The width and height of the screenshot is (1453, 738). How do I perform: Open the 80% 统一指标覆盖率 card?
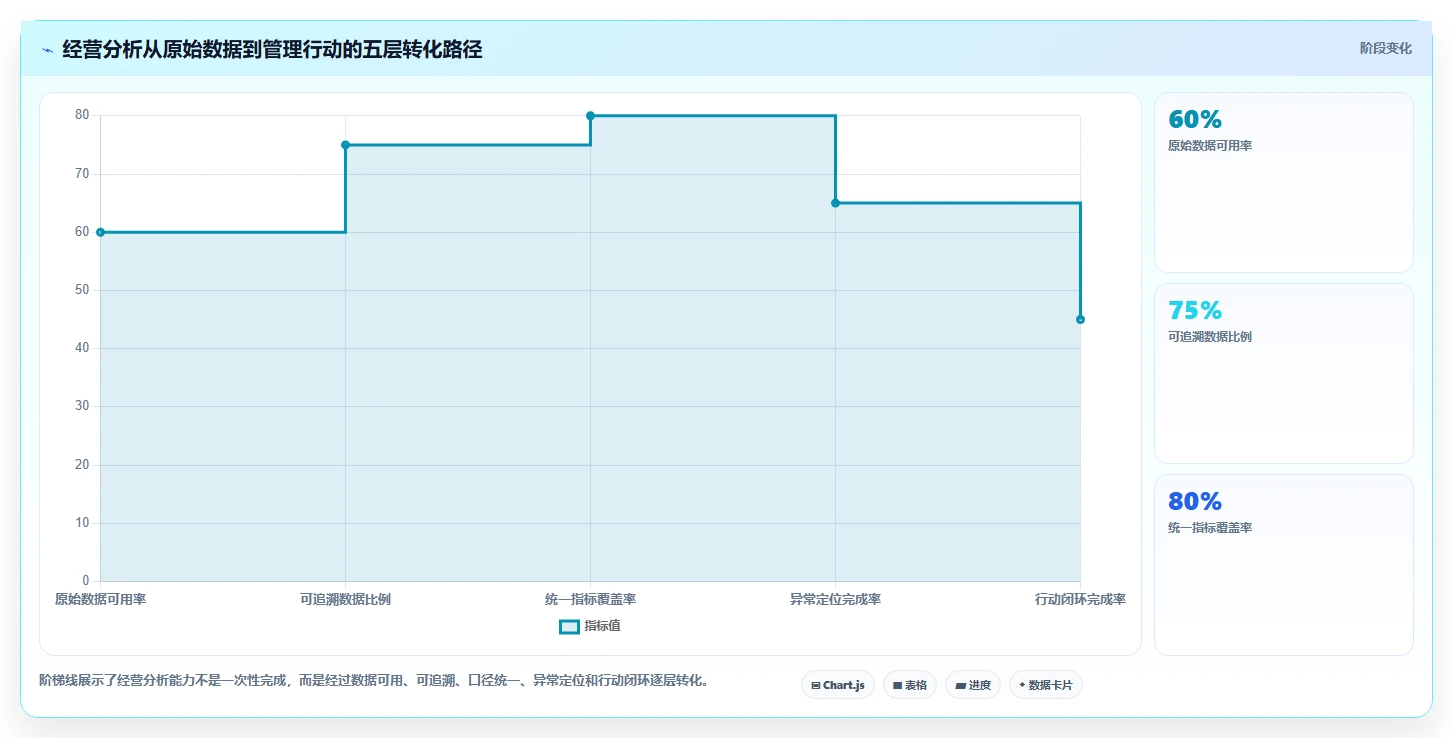click(x=1283, y=564)
